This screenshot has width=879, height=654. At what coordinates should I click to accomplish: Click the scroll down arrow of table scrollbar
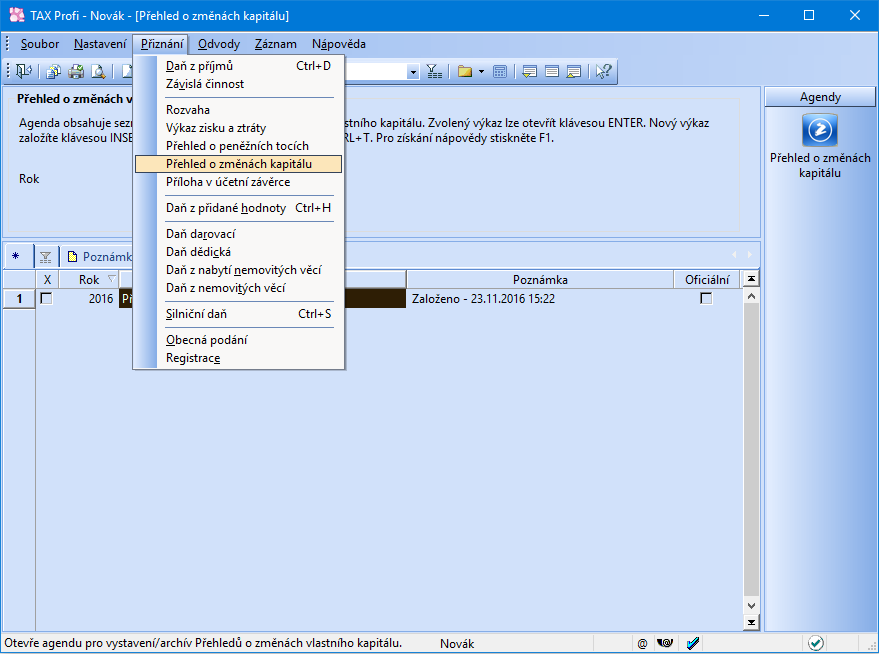(x=751, y=605)
